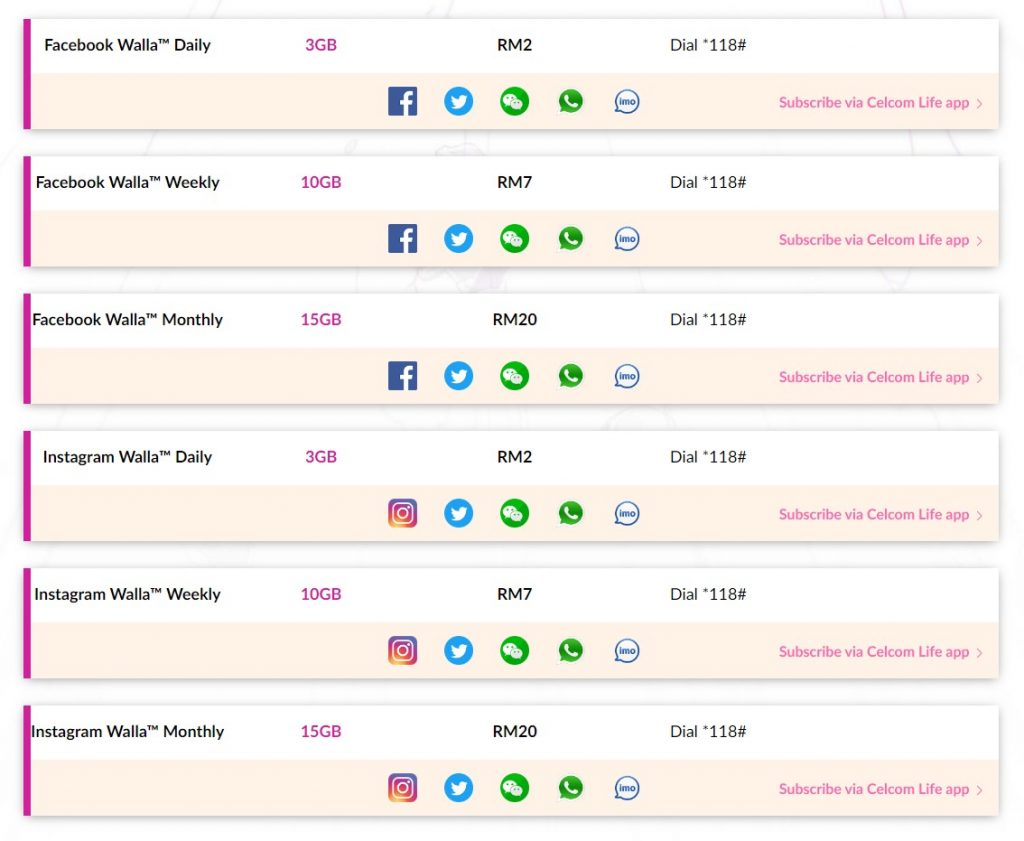Click the Instagram Walla Daily plan name

tap(127, 457)
